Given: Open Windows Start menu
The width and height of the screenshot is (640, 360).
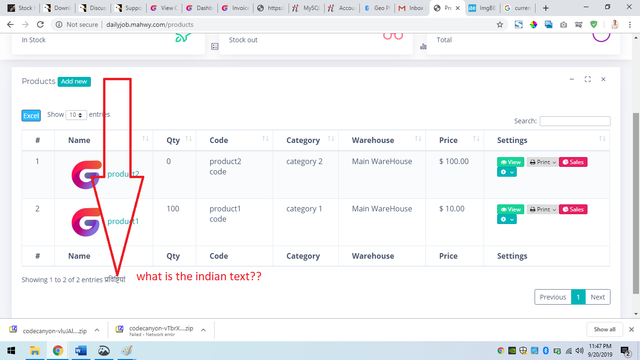Looking at the screenshot, I should pos(11,351).
